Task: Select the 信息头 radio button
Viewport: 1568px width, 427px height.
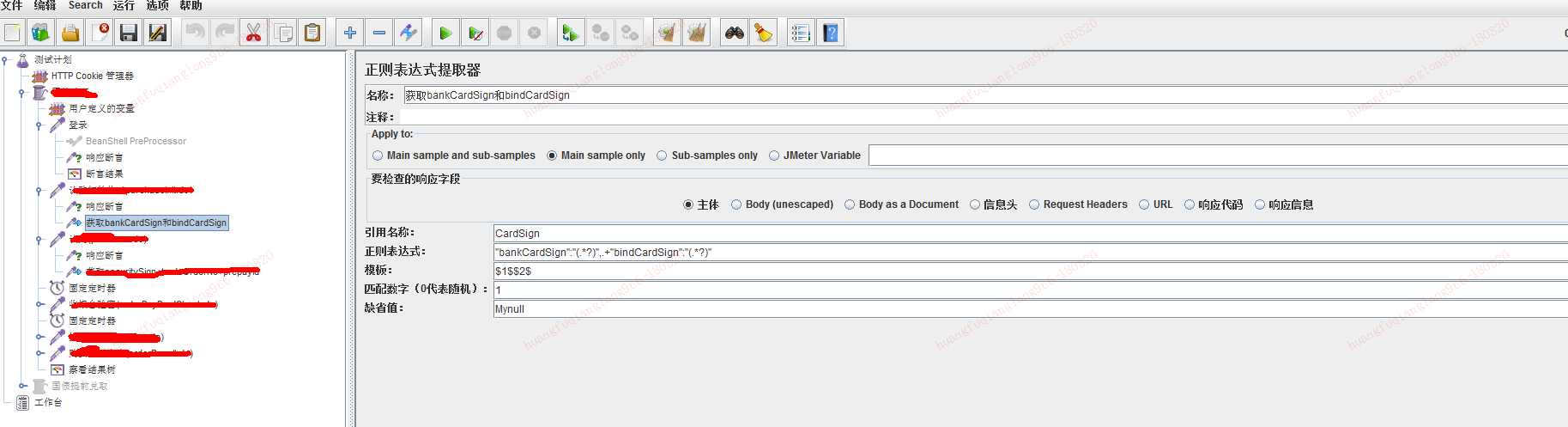Action: [x=993, y=204]
